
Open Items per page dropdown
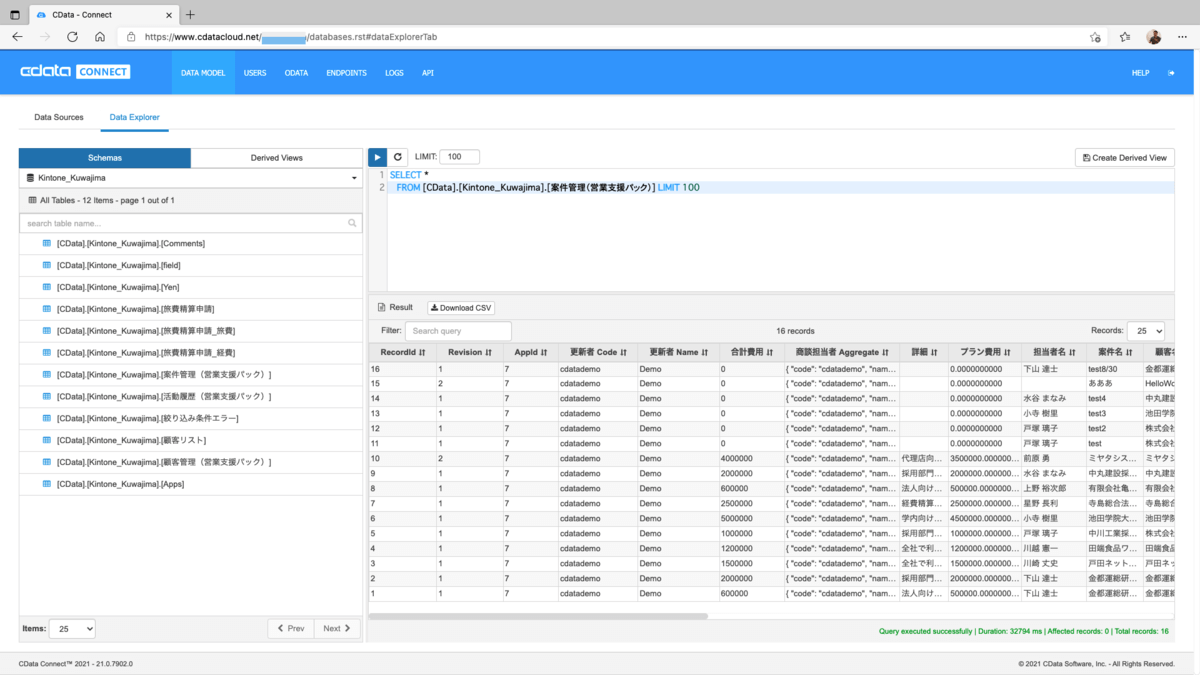72,629
